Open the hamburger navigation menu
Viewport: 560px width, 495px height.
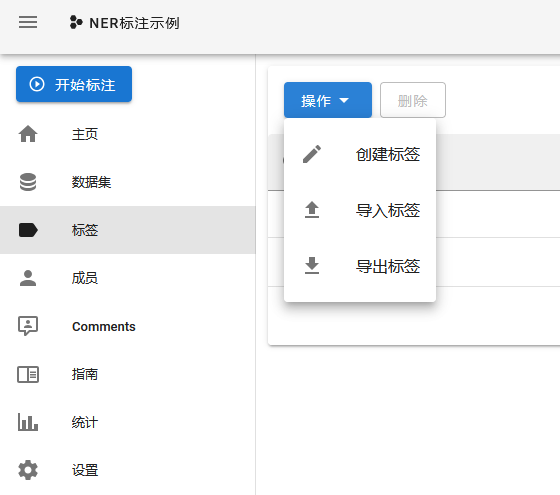28,22
